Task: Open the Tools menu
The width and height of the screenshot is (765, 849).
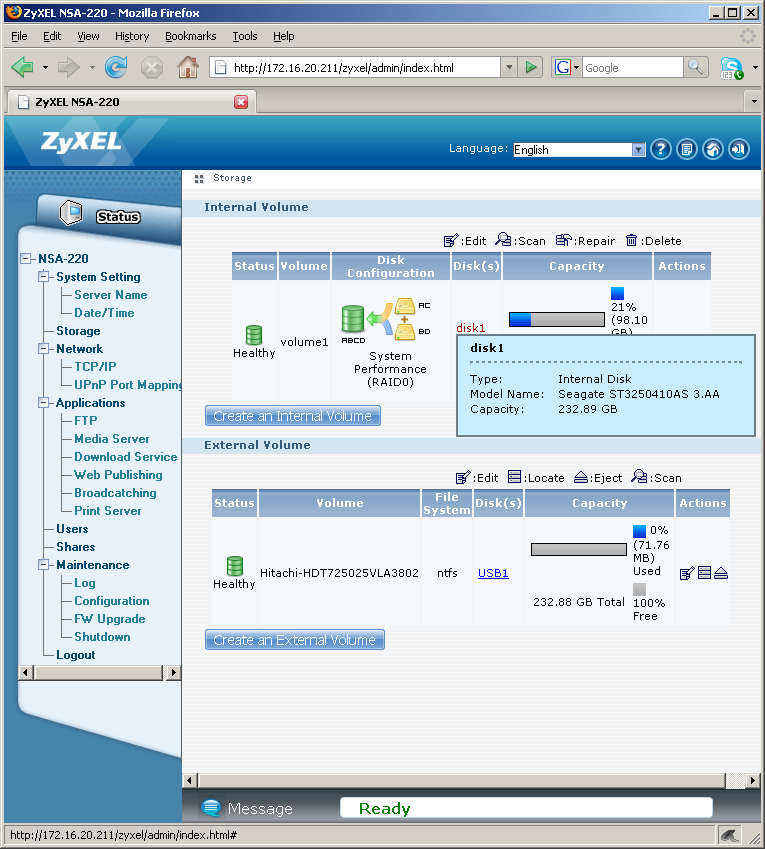Action: pos(245,36)
